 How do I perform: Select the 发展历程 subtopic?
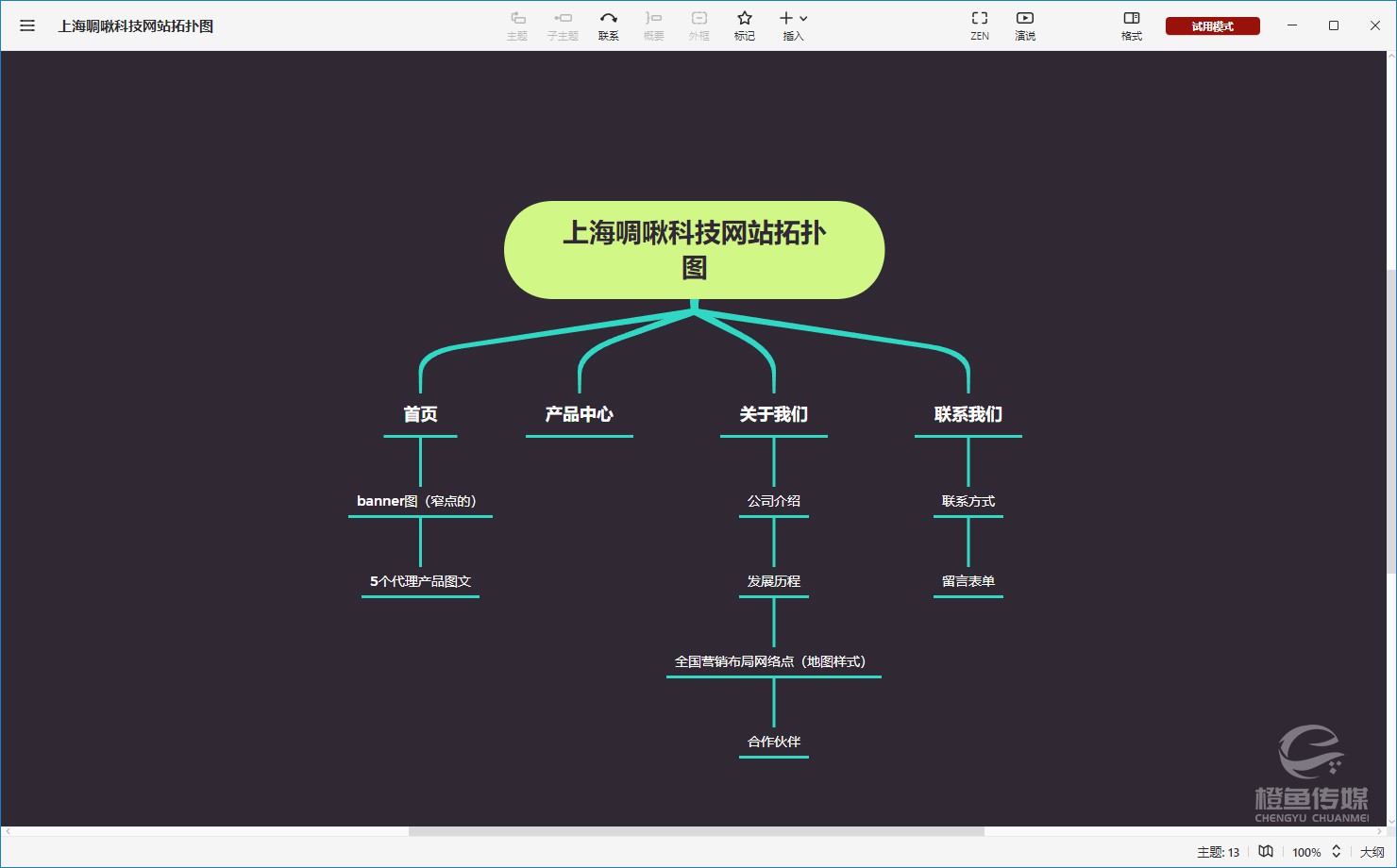click(774, 581)
